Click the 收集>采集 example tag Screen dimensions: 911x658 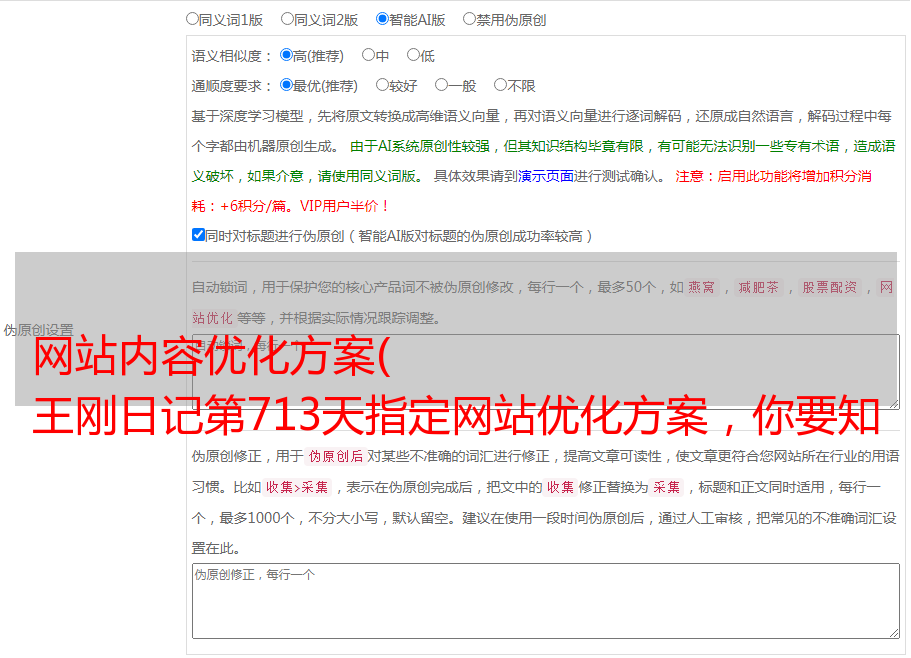click(297, 487)
